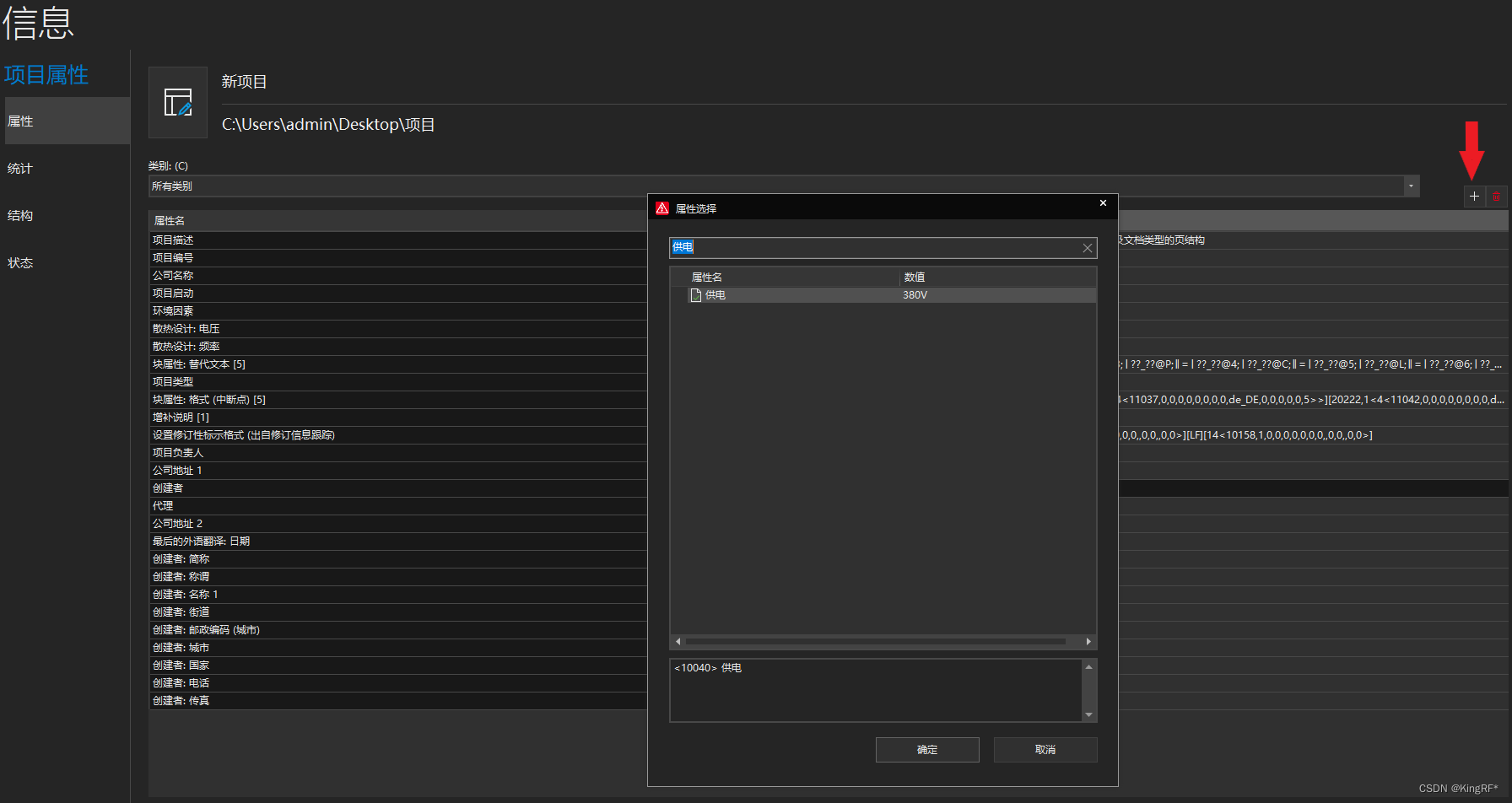Open the 结构 tab in the sidebar

(x=20, y=216)
